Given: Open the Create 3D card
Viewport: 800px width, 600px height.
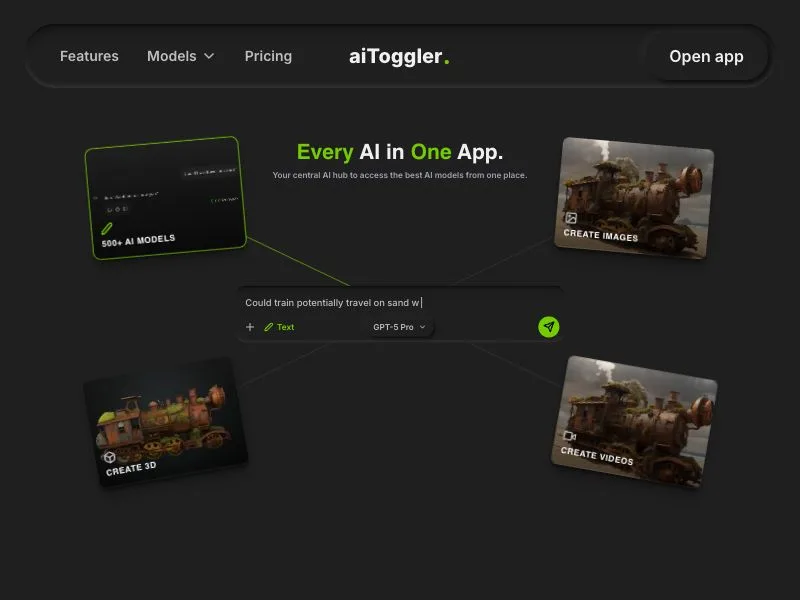Looking at the screenshot, I should (165, 421).
